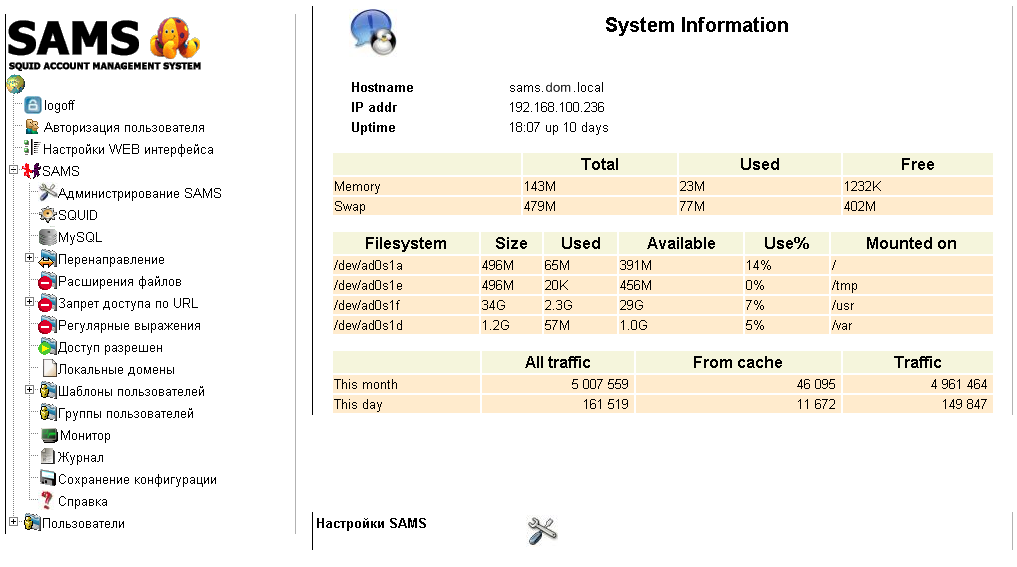Screen dimensions: 1017x567
Task: Open the Справка help item
Action: [82, 501]
